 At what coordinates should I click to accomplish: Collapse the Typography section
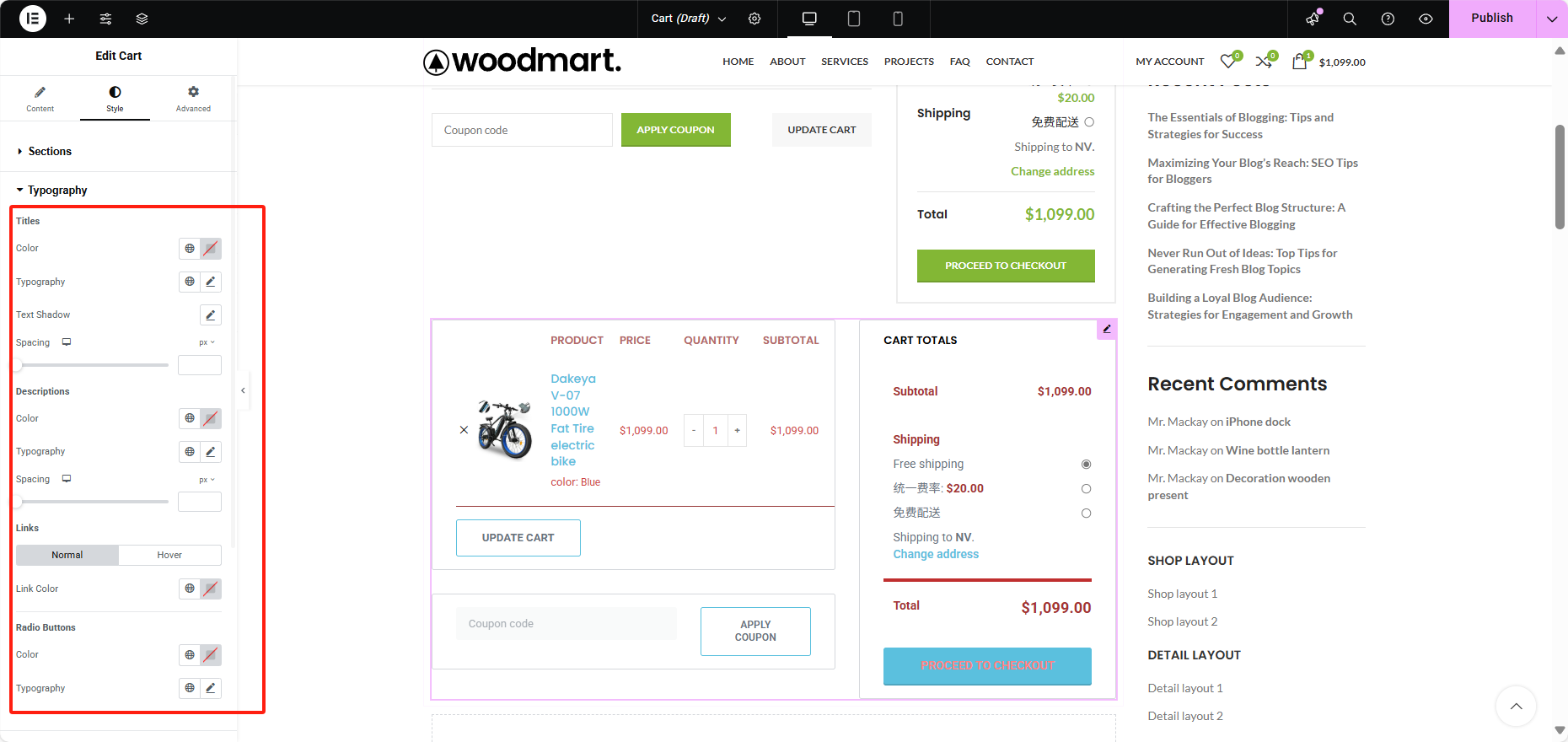pyautogui.click(x=56, y=191)
